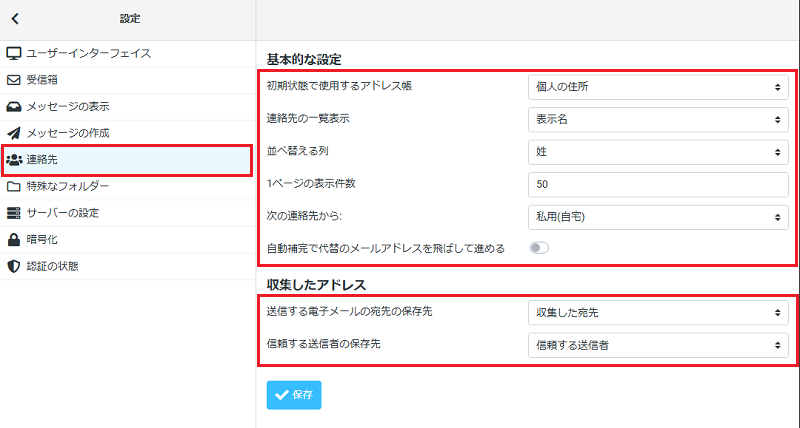Click the shield icon for 認証の状態
Image resolution: width=800 pixels, height=428 pixels.
(14, 266)
